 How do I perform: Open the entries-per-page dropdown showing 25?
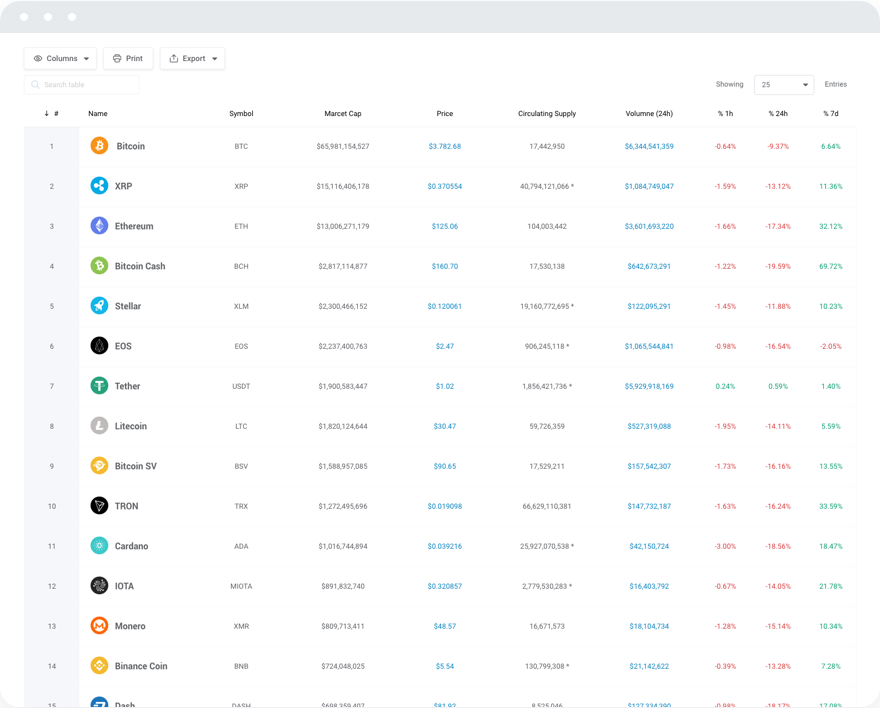point(783,85)
